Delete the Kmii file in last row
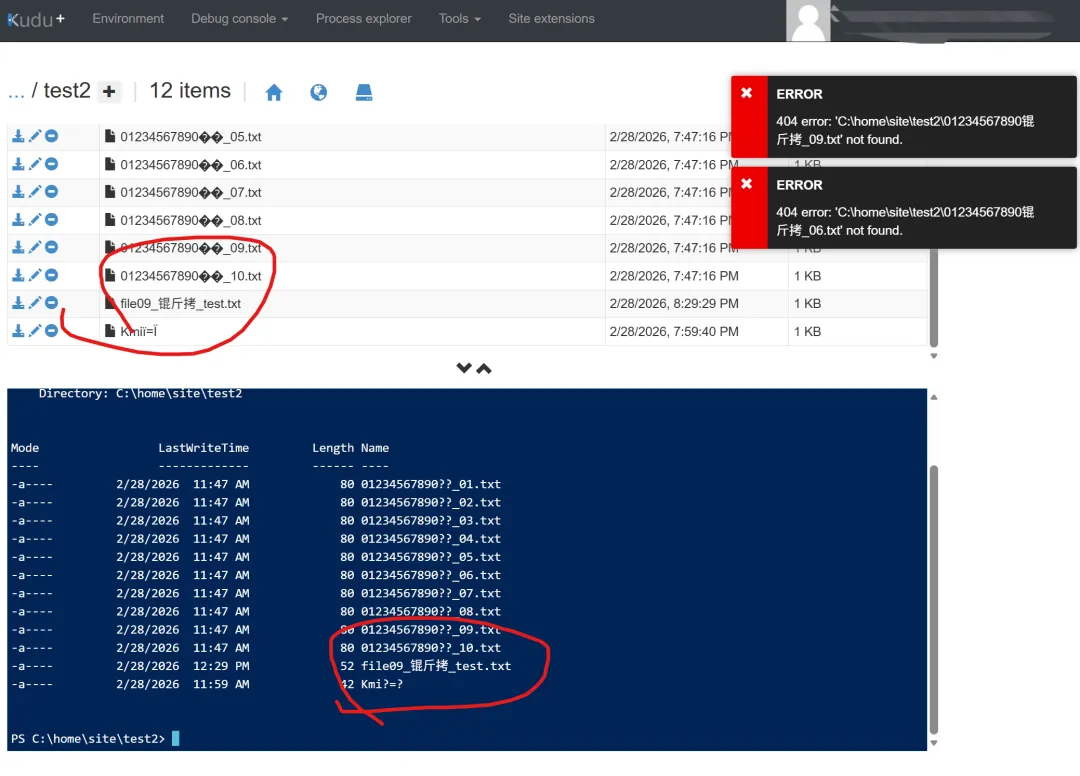Viewport: 1080px width, 776px height. tap(52, 331)
